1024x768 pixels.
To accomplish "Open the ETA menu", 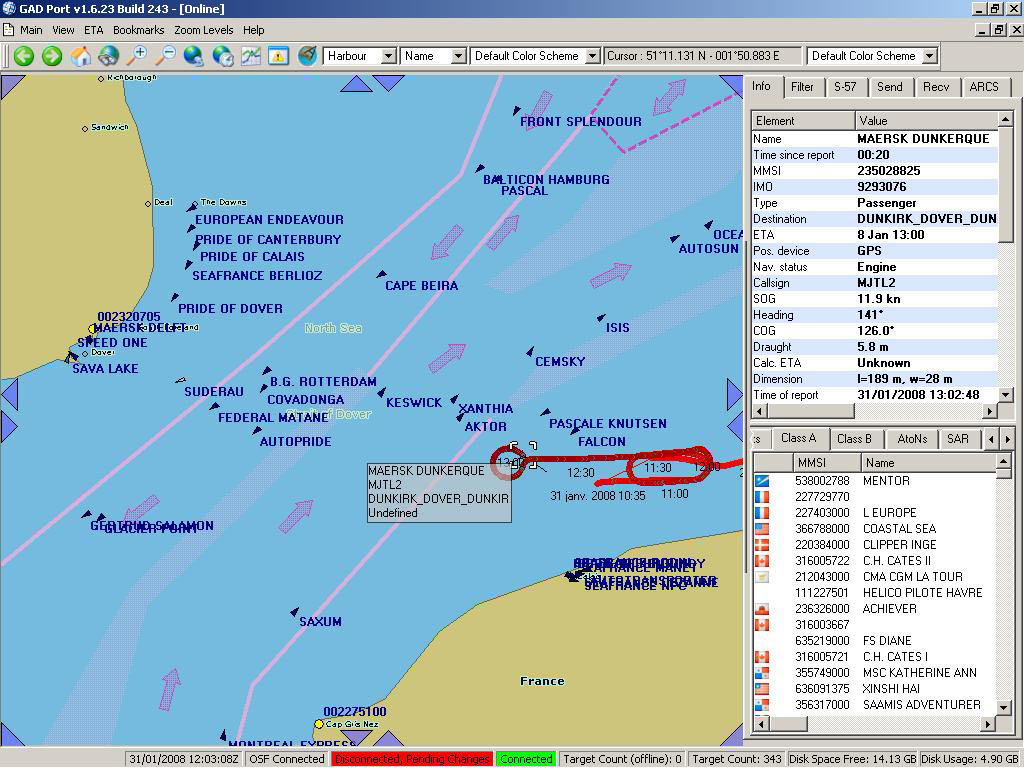I will point(93,30).
